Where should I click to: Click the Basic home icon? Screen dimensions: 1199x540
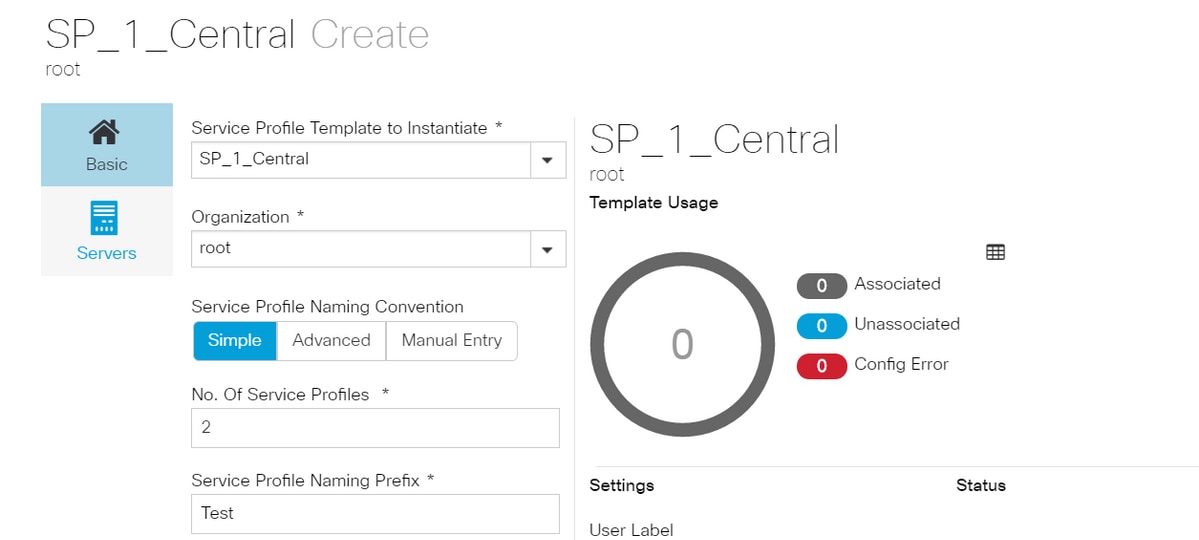click(x=106, y=132)
